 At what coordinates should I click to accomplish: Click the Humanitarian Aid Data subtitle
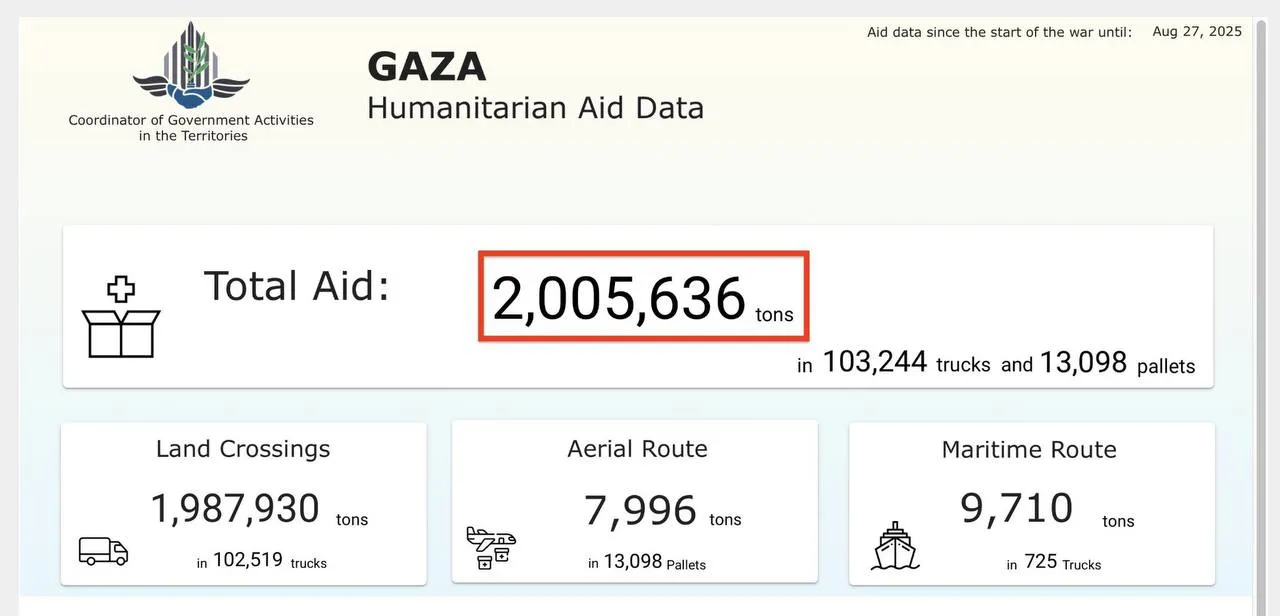click(x=535, y=108)
